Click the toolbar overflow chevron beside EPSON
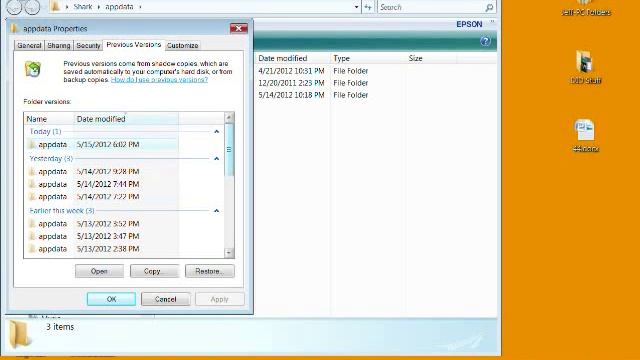The height and width of the screenshot is (360, 640). click(492, 22)
